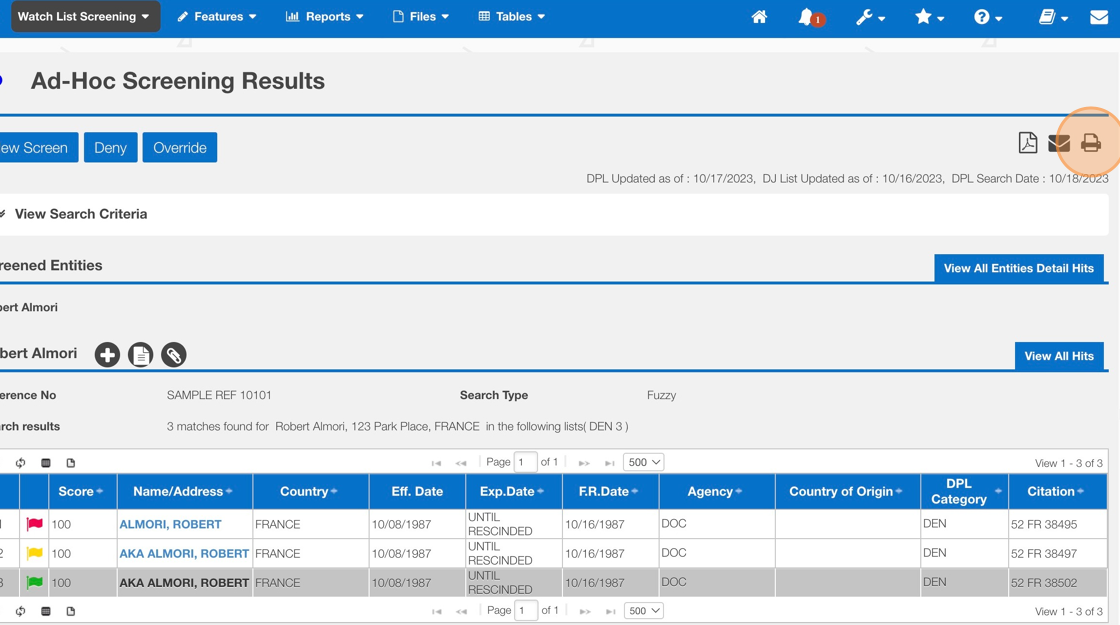Image resolution: width=1120 pixels, height=625 pixels.
Task: Select AKA ALMORI, ROBERT in highlighted row
Action: (184, 583)
